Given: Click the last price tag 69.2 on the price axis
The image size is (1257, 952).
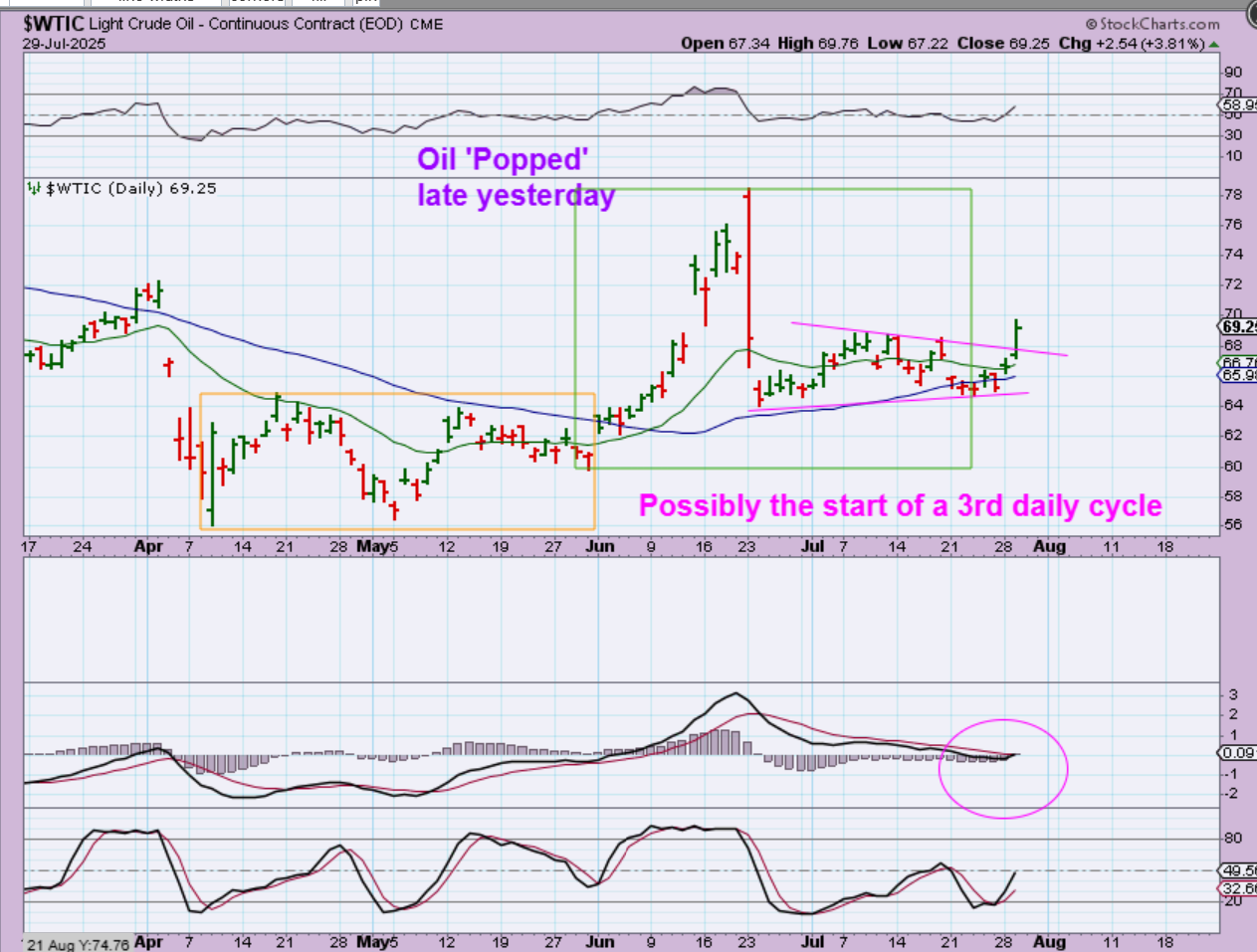Looking at the screenshot, I should click(1238, 326).
